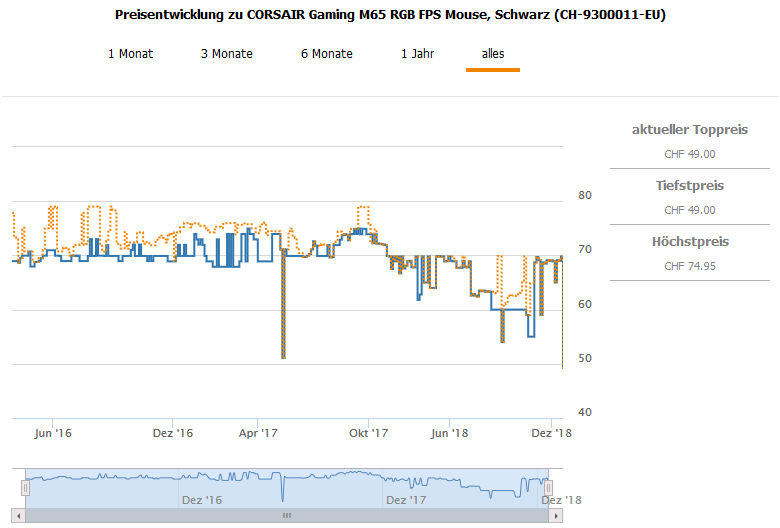Click the 'Tiefstpreis' heading
The image size is (780, 528).
[690, 186]
